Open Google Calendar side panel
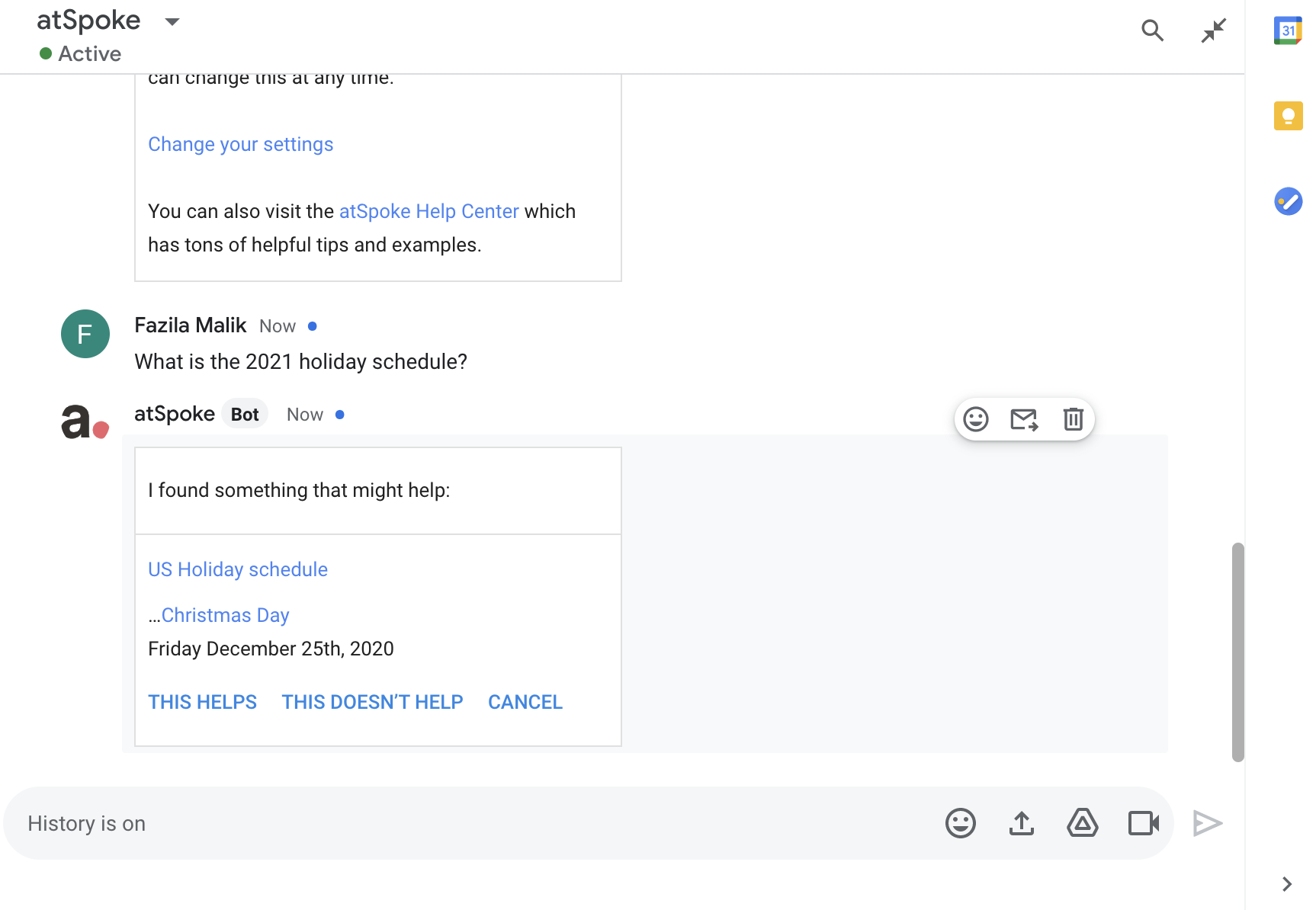The width and height of the screenshot is (1316, 910). tap(1288, 30)
